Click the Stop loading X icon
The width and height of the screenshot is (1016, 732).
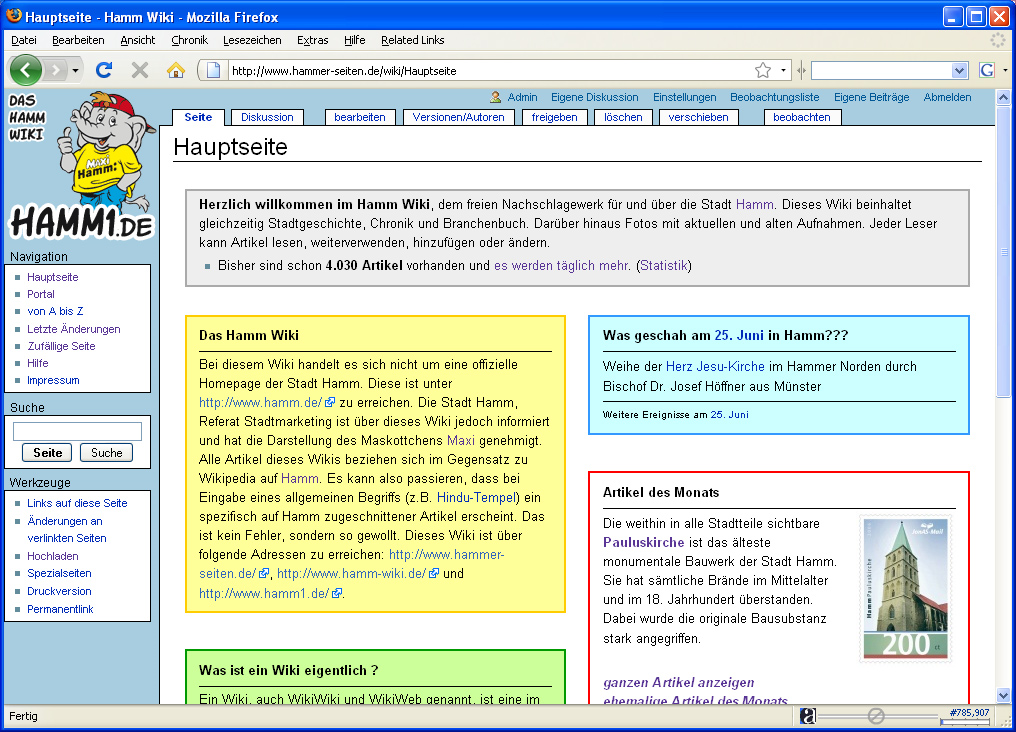point(140,70)
